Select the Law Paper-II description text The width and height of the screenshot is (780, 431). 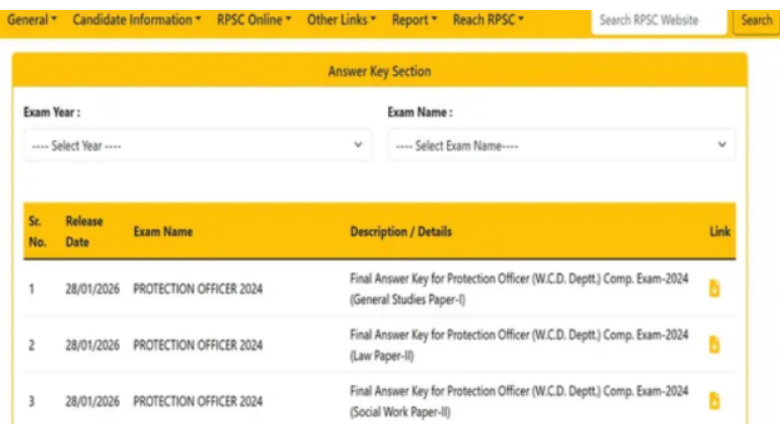(x=518, y=344)
